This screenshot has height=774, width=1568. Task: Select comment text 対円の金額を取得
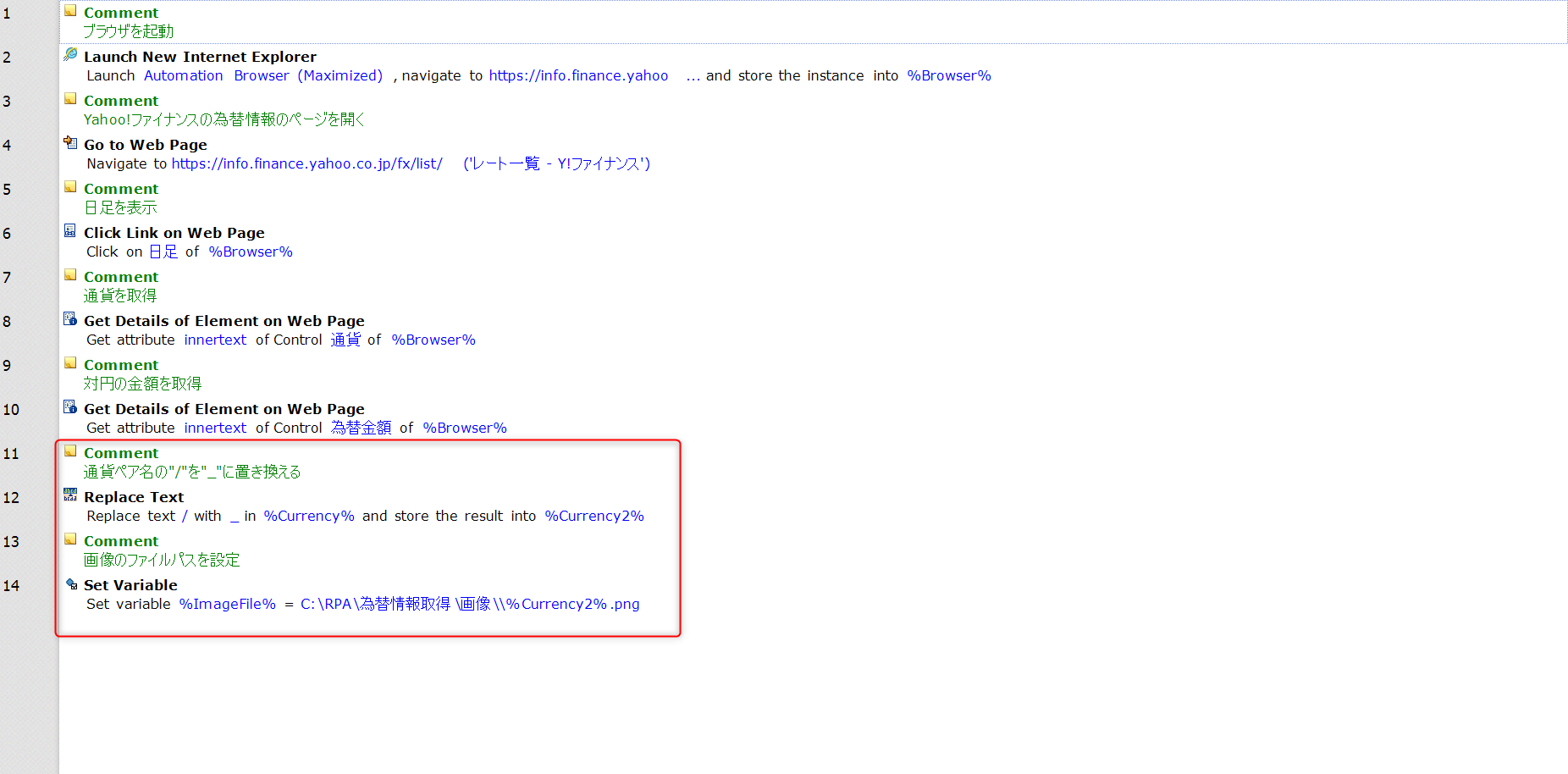142,384
